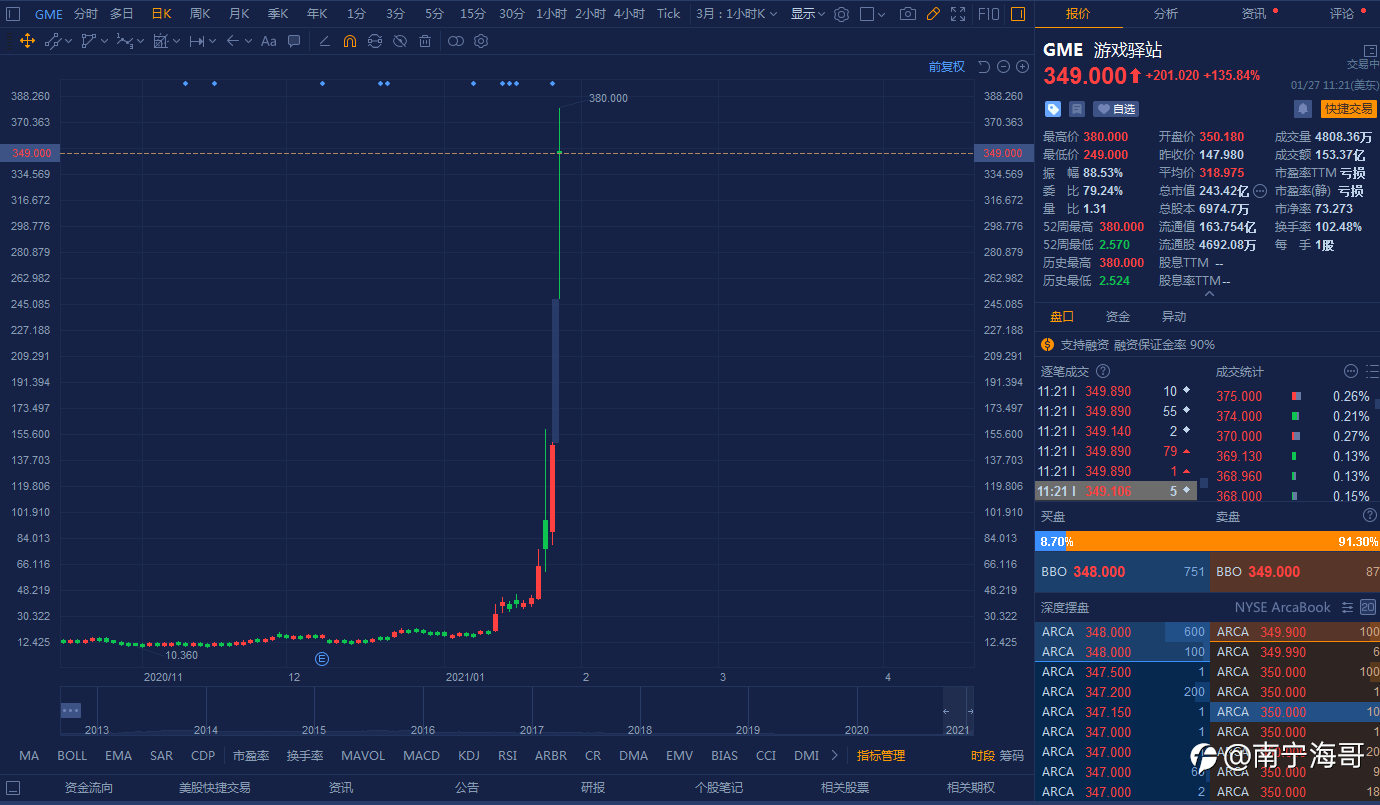Open the 显示 display dropdown
Image resolution: width=1380 pixels, height=805 pixels.
click(808, 14)
